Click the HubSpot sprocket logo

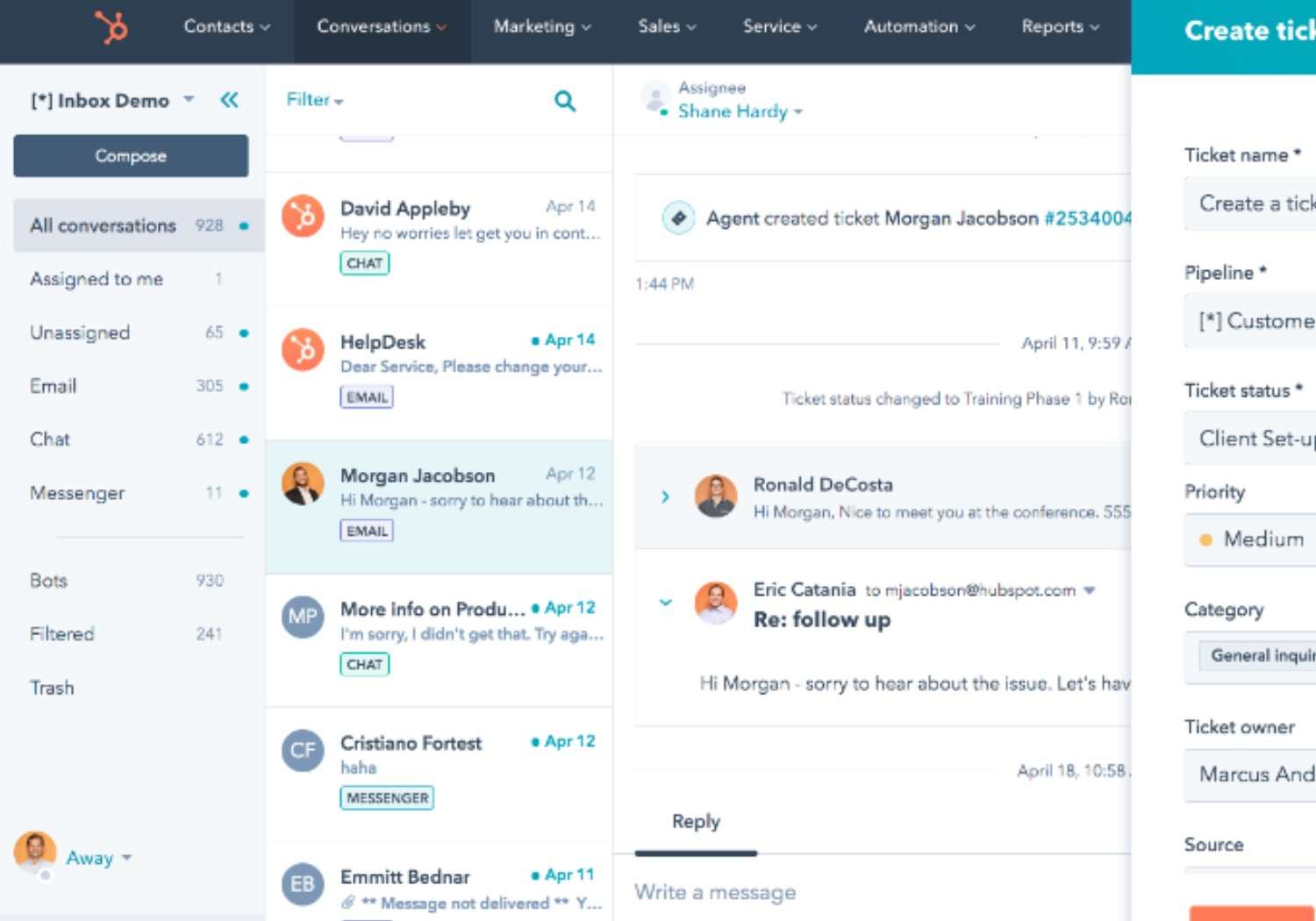point(111,27)
